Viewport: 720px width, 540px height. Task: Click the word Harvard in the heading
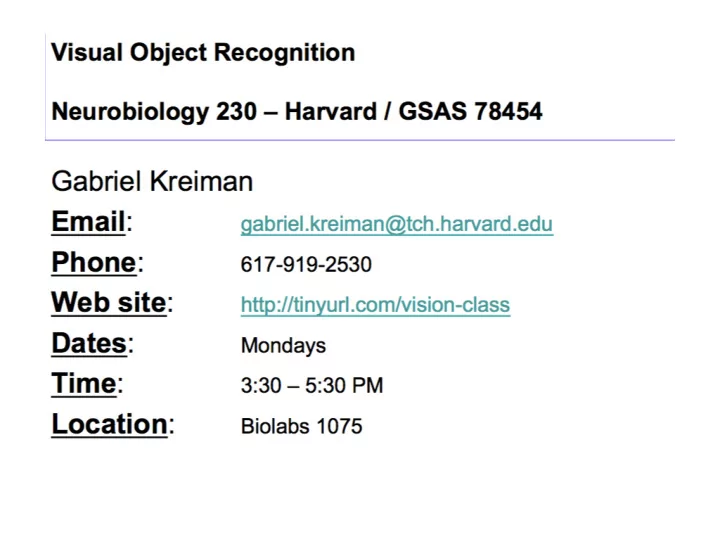point(331,112)
